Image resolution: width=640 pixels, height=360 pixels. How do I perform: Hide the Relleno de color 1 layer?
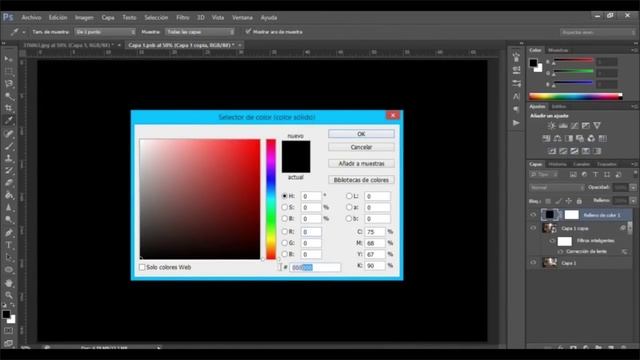(533, 215)
